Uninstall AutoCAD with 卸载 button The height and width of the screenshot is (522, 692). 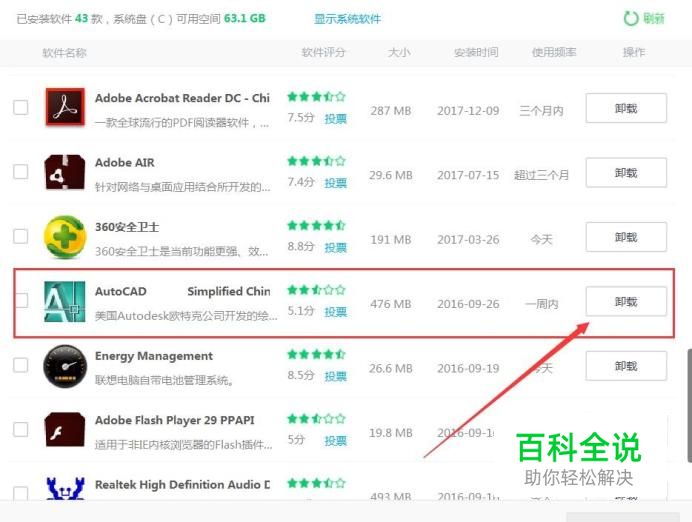click(x=626, y=301)
